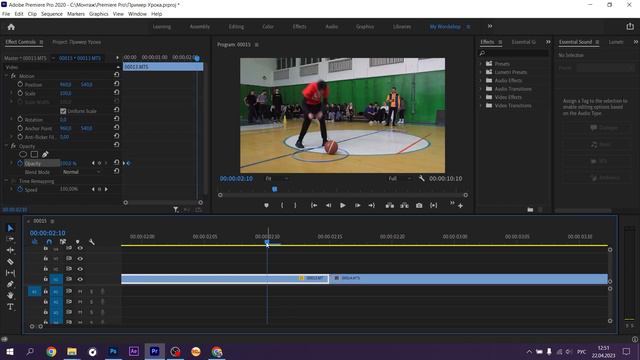Click the Add Marker icon in timeline
The height and width of the screenshot is (360, 640).
tap(78, 242)
